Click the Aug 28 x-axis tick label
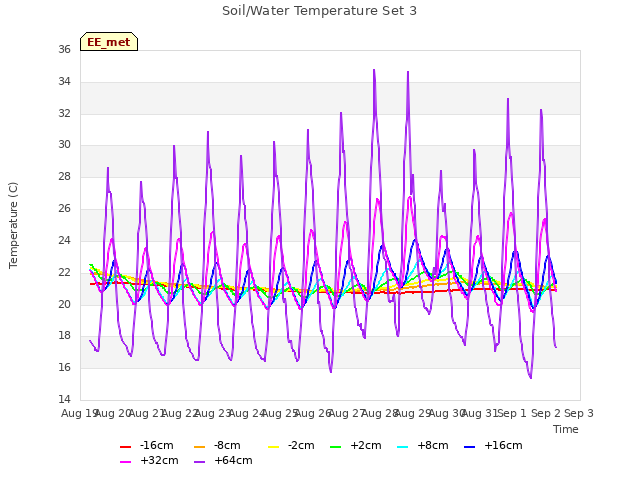Screen dimensions: 640x480 (380, 413)
